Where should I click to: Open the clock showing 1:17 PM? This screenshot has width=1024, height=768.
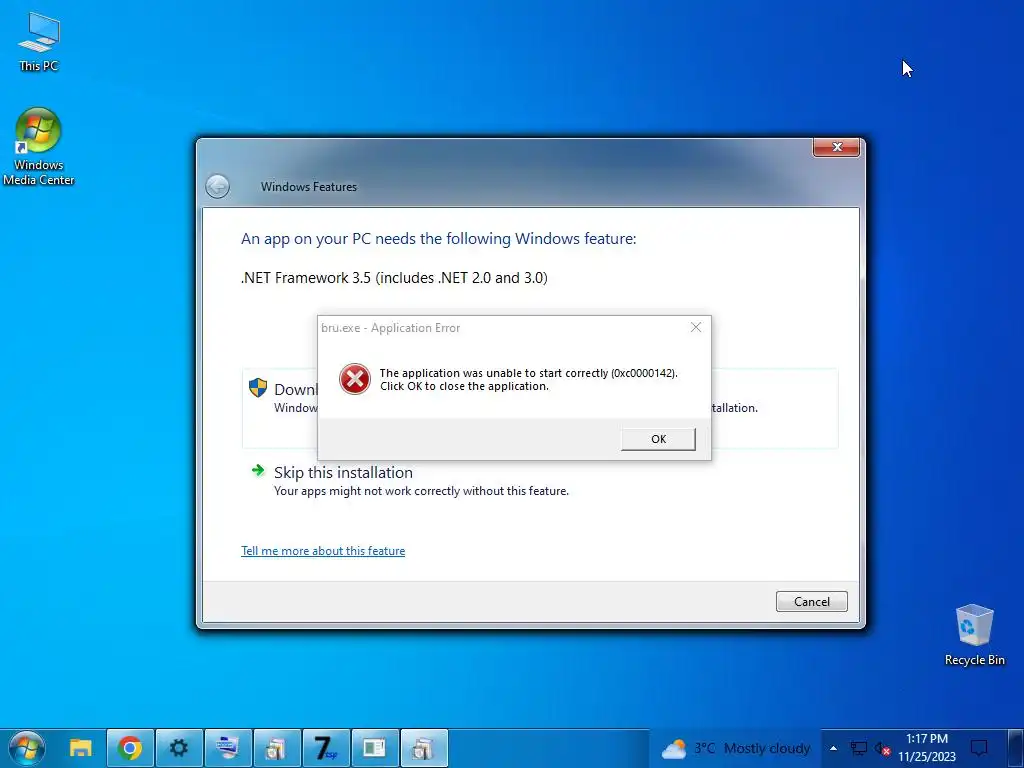[927, 748]
